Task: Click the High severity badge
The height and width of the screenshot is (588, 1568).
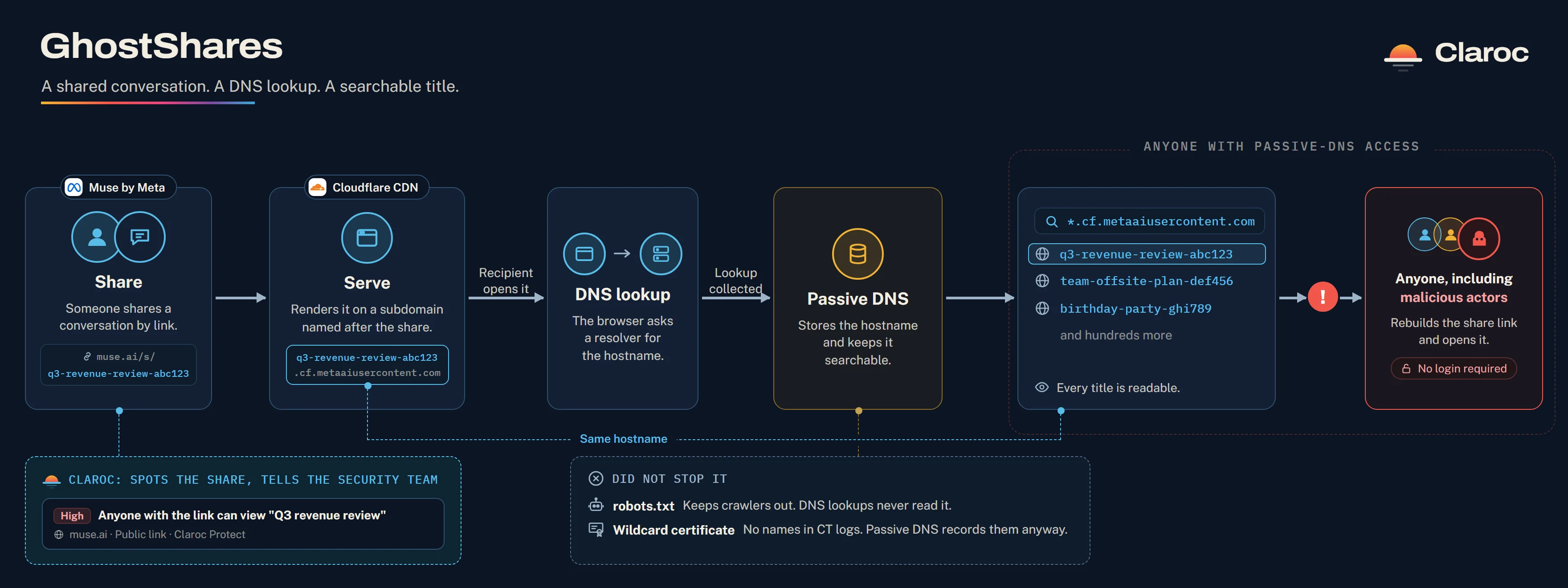Action: click(72, 515)
